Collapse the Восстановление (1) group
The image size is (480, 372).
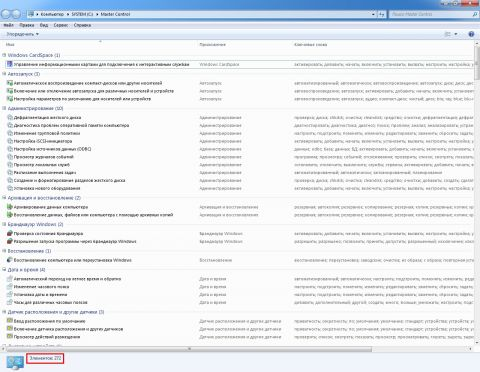click(4, 251)
